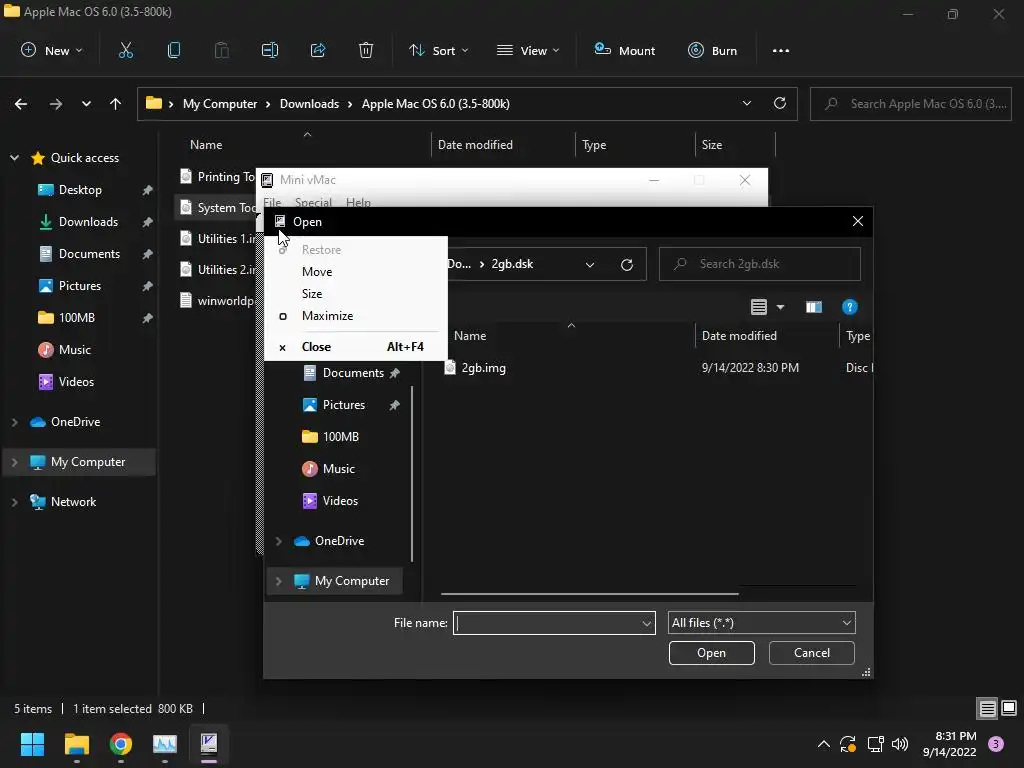Open the Sort dropdown in Explorer
The width and height of the screenshot is (1024, 768).
pyautogui.click(x=438, y=50)
